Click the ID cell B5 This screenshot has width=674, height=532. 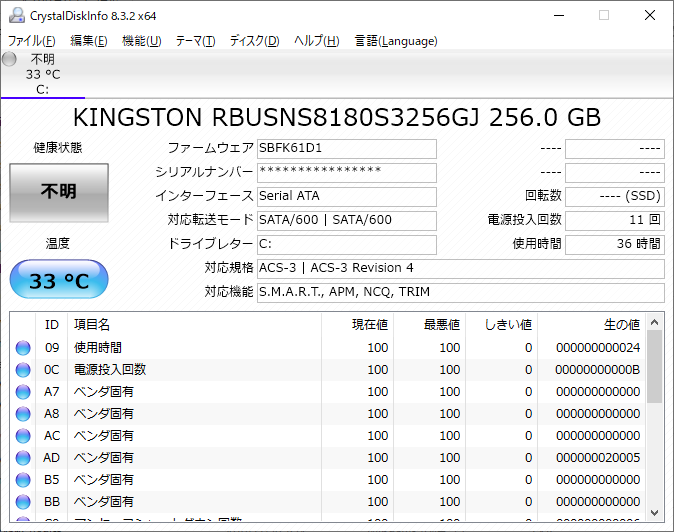point(52,480)
